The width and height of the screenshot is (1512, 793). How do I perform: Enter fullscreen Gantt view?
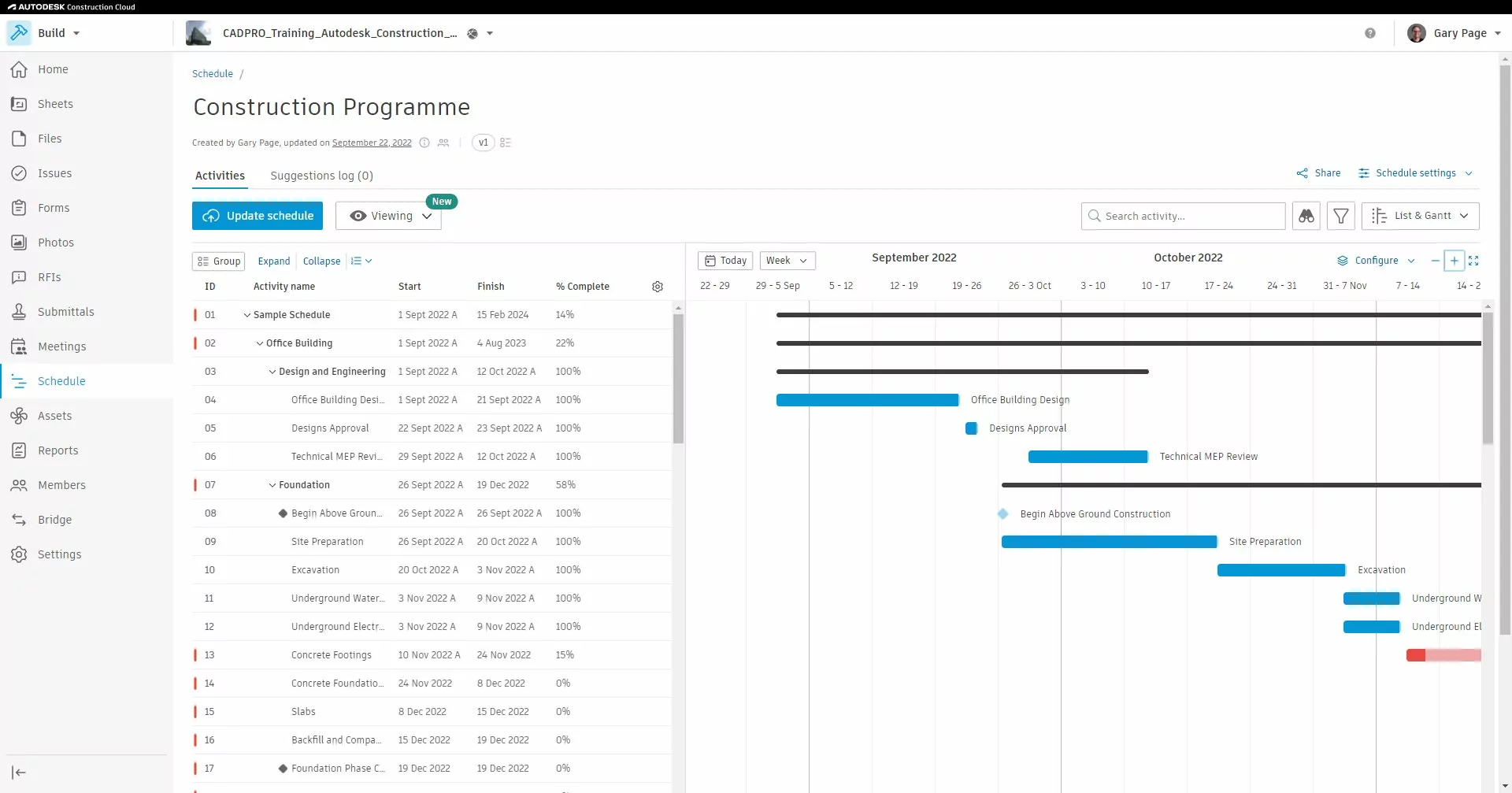pos(1473,261)
